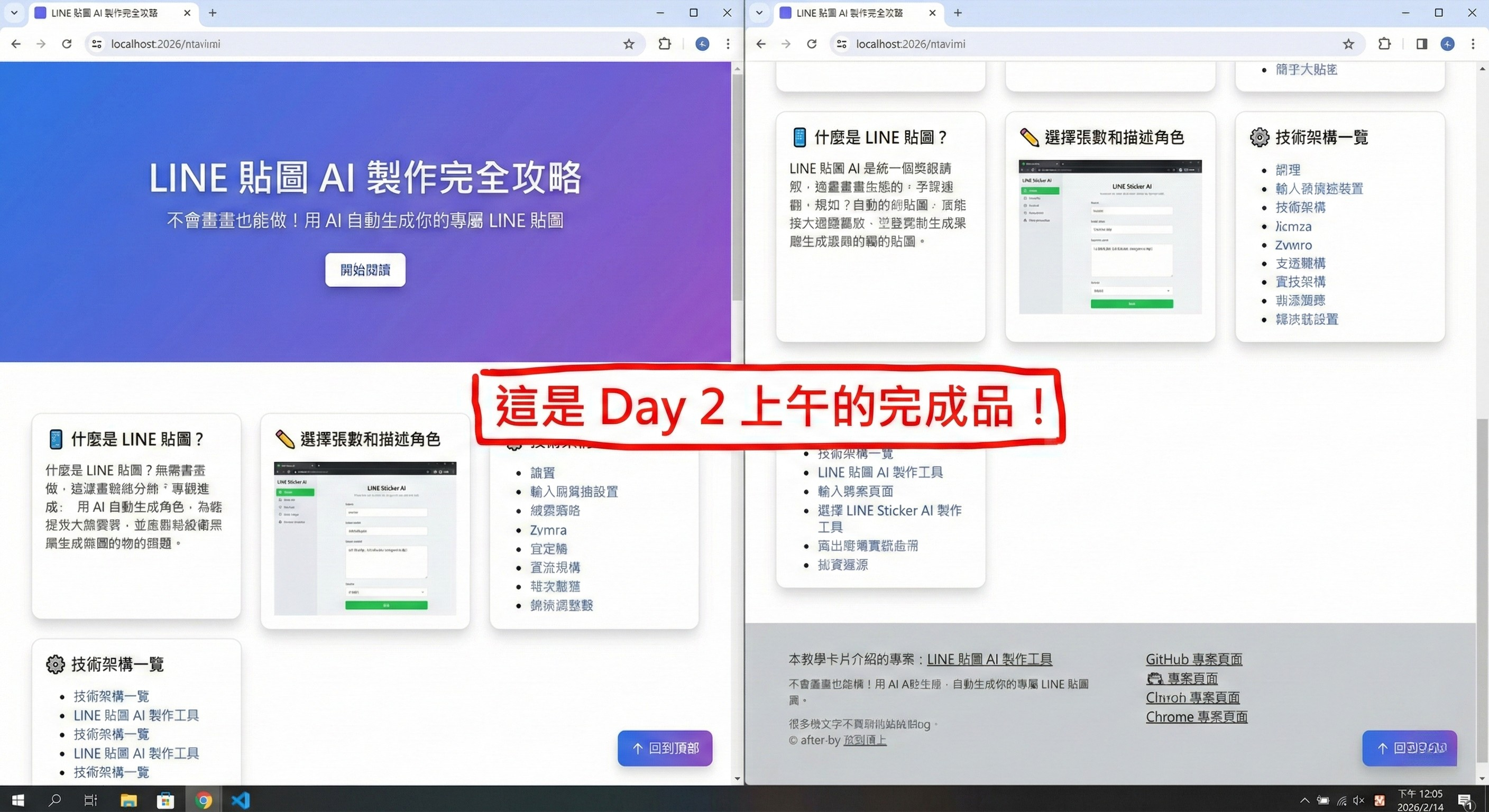Viewport: 1489px width, 812px height.
Task: Bookmark the page using the star icon
Action: [x=629, y=44]
